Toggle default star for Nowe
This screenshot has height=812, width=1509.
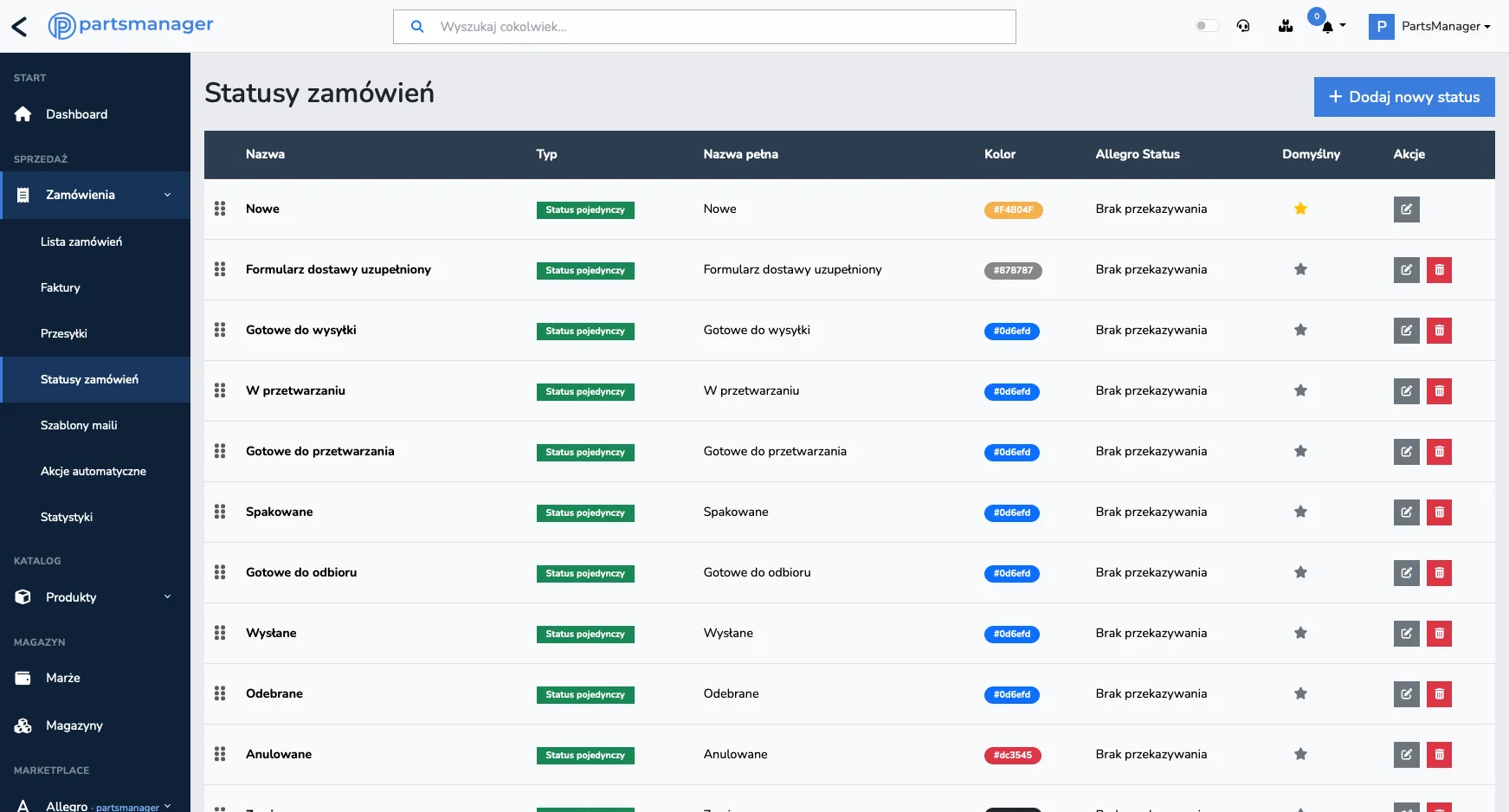click(x=1300, y=209)
